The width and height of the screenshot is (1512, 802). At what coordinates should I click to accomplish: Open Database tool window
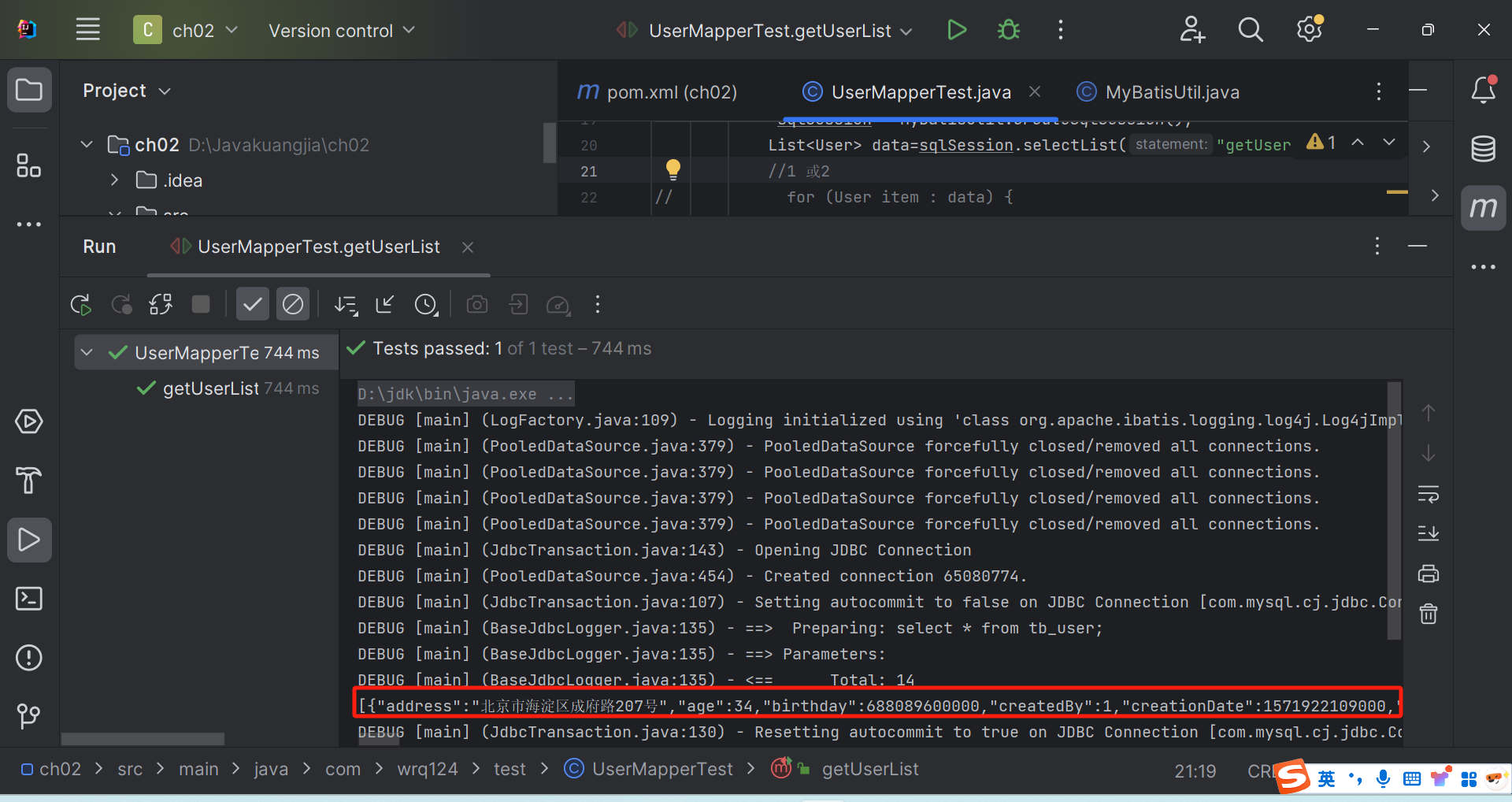point(1484,148)
